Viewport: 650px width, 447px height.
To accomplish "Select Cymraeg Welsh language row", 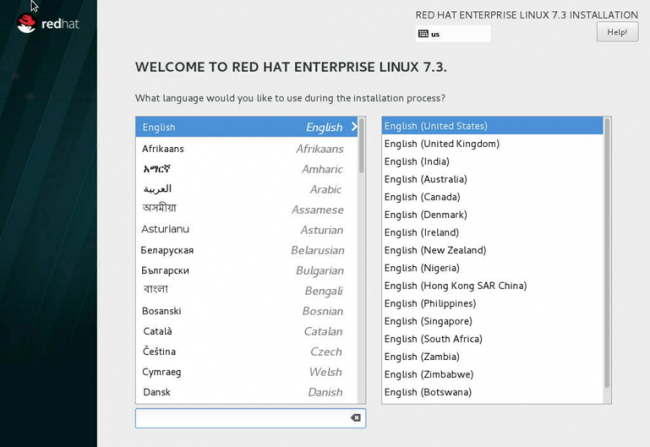I will (x=247, y=372).
